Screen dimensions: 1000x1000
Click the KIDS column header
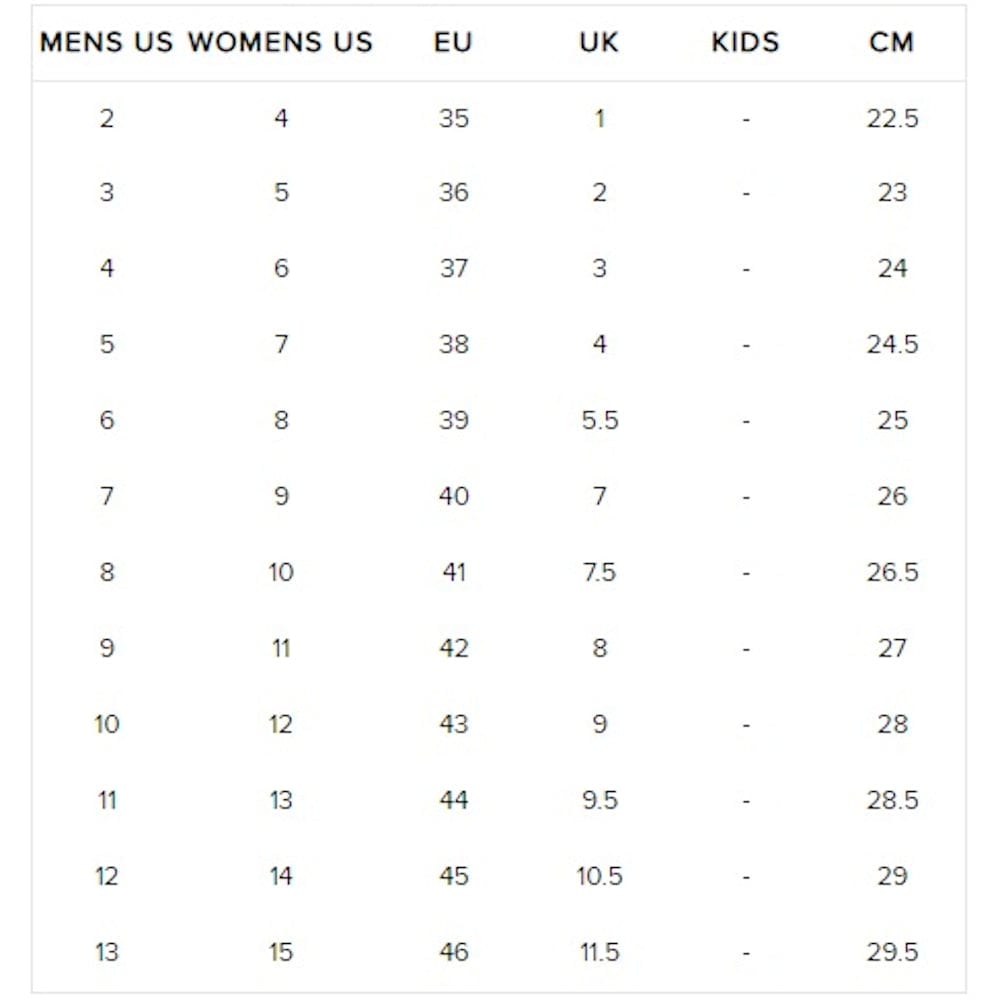coord(745,42)
